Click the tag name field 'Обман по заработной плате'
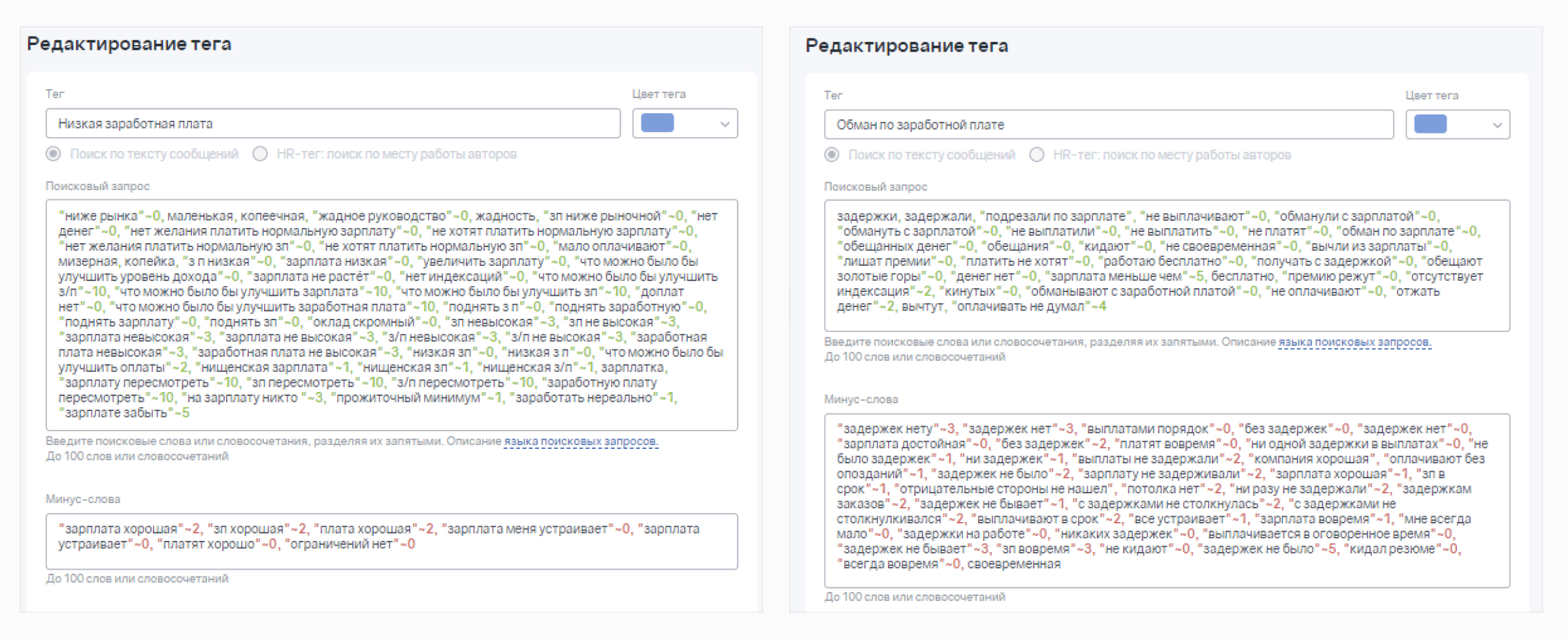 click(x=1108, y=125)
